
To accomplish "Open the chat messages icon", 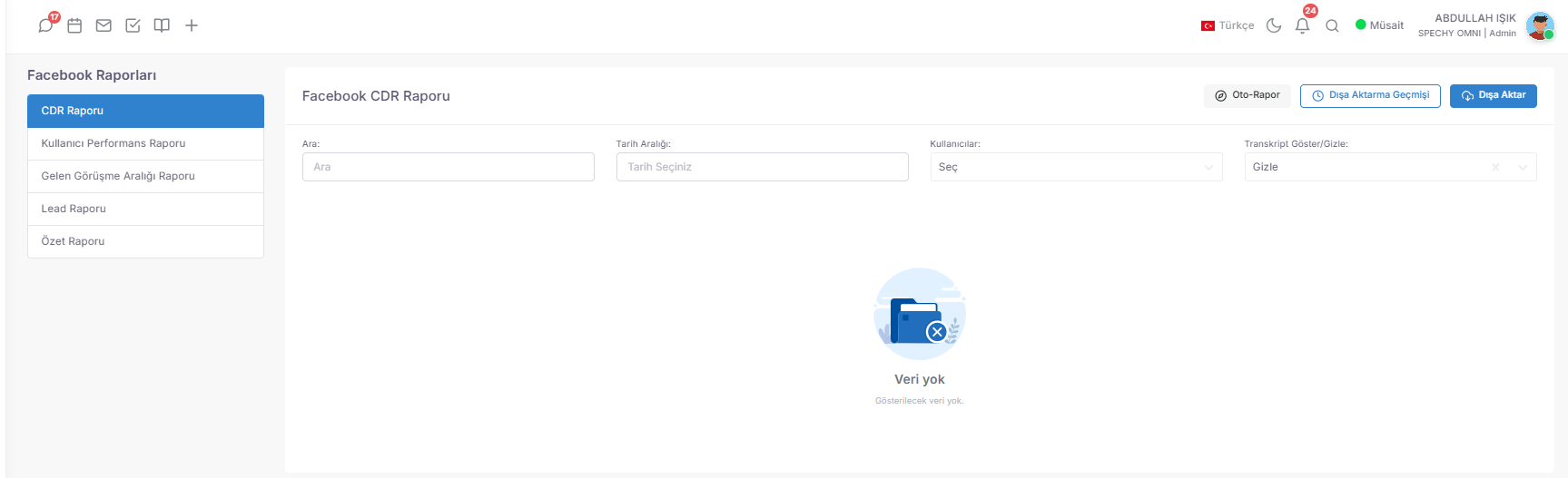I will 45,25.
